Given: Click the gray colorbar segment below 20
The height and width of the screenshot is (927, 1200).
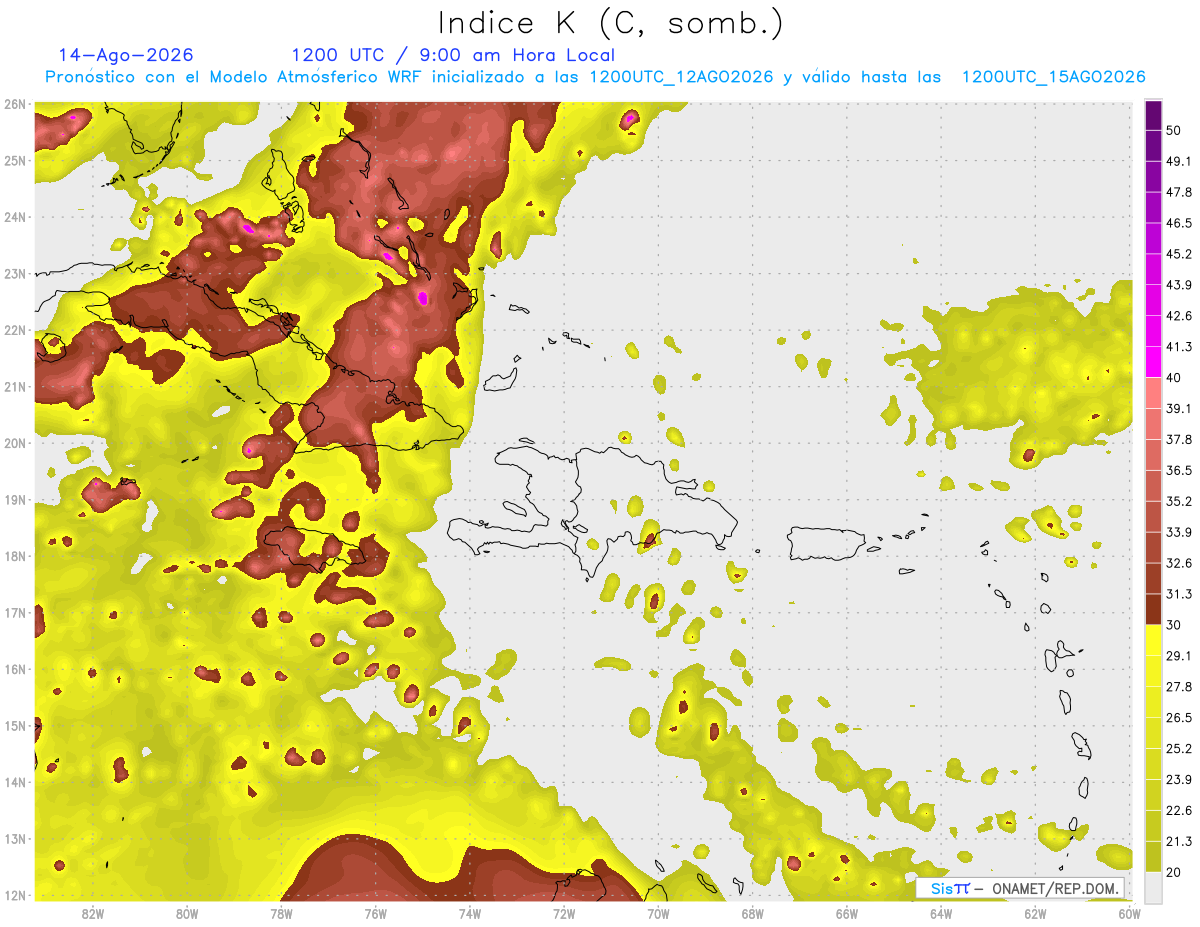Looking at the screenshot, I should (x=1154, y=887).
